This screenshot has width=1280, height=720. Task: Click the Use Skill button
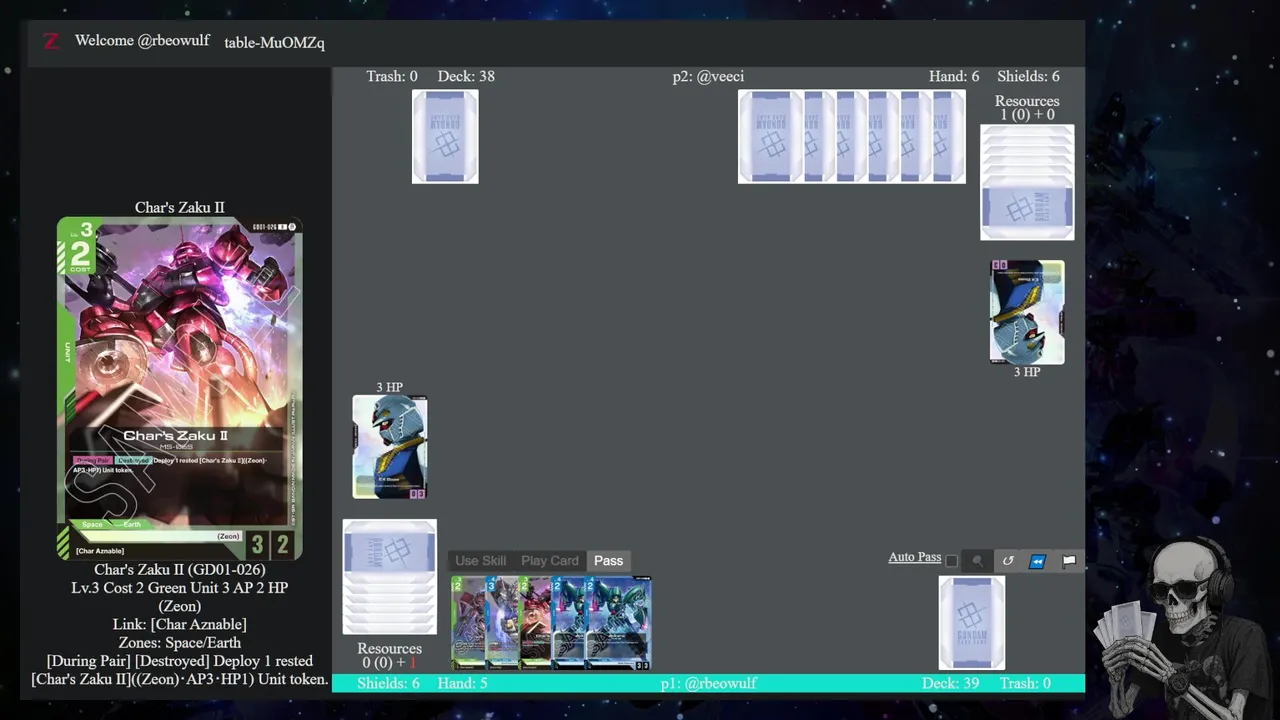tap(481, 561)
